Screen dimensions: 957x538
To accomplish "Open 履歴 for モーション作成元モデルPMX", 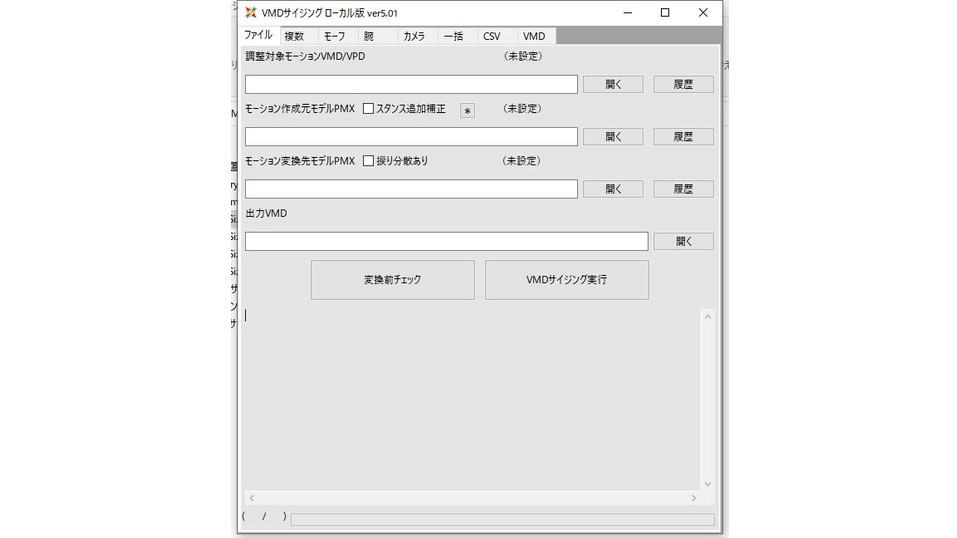I will click(683, 137).
